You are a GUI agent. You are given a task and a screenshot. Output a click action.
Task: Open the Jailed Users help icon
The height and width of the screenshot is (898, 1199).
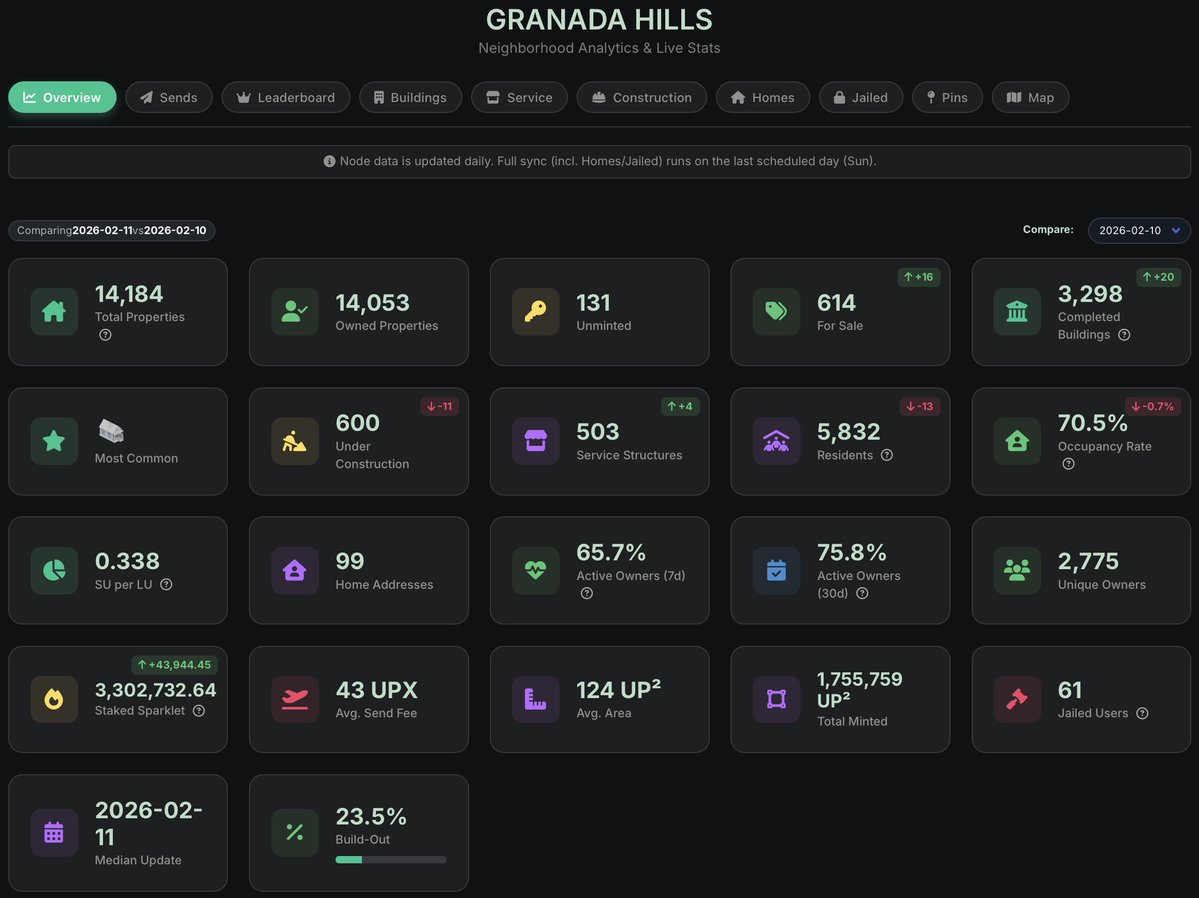click(1142, 713)
